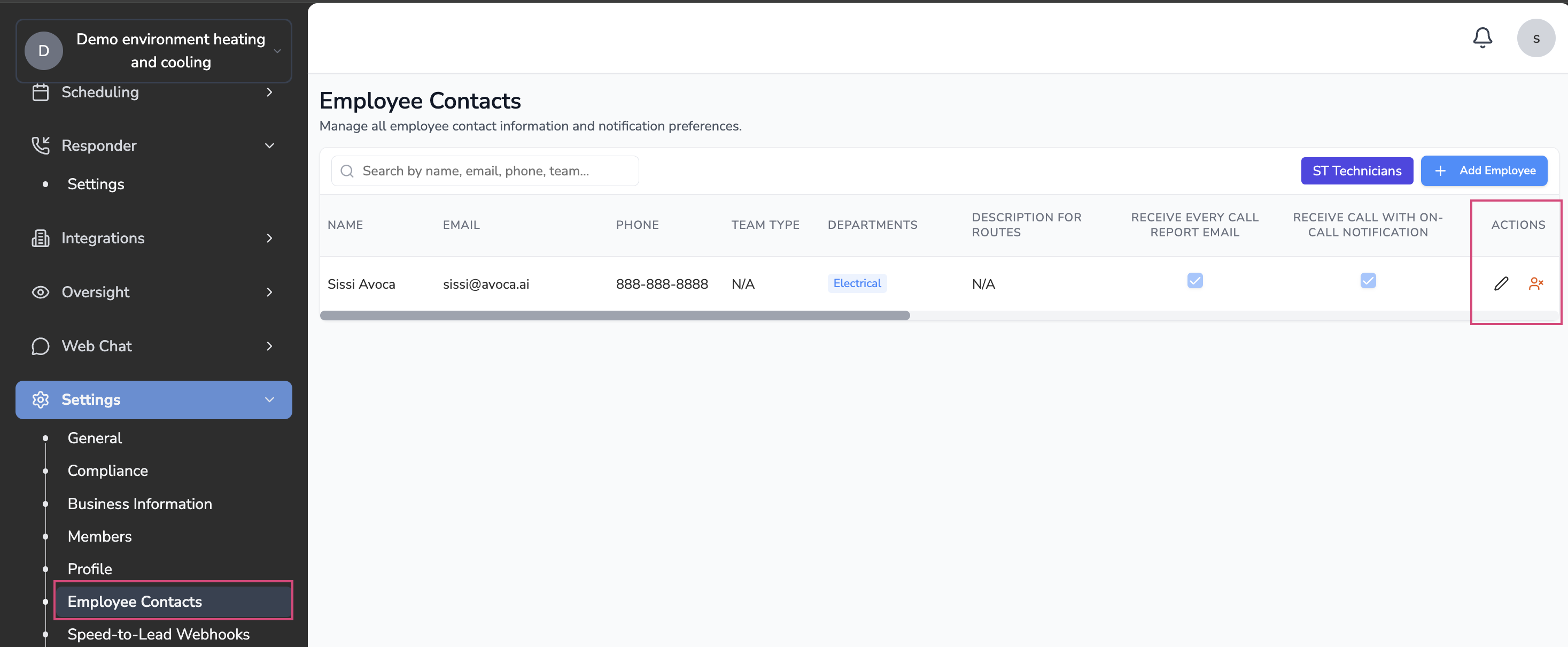Screen dimensions: 1568x647
Task: Click the Oversight eye icon
Action: (x=40, y=292)
